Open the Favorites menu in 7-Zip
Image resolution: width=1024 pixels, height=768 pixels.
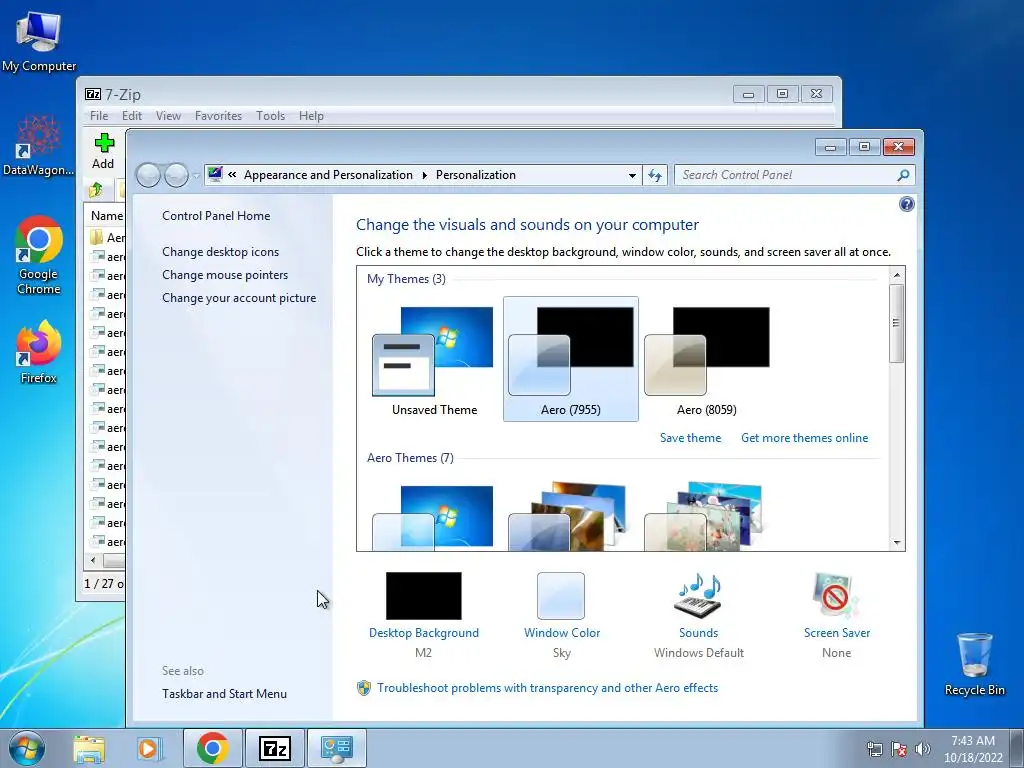coord(218,116)
